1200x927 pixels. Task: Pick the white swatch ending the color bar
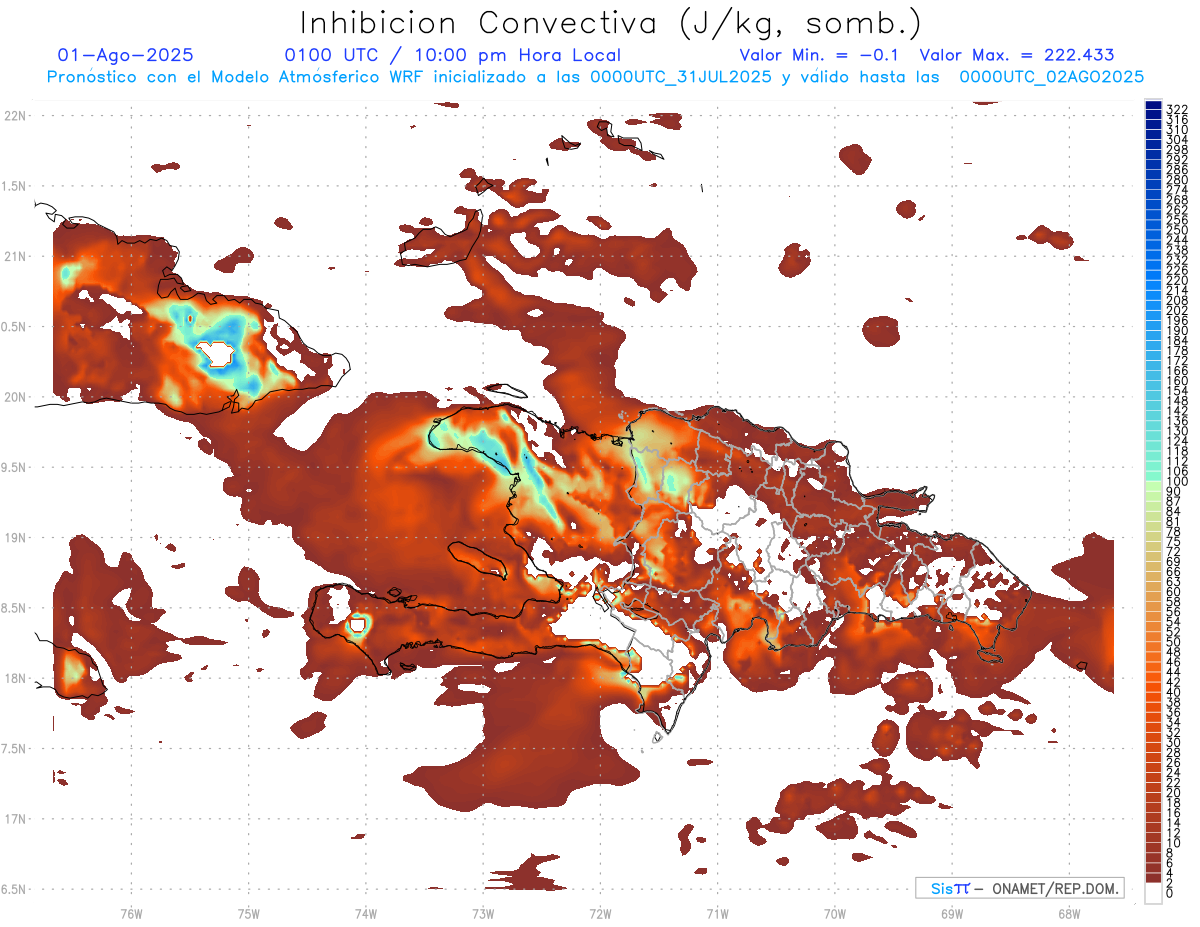(1153, 892)
